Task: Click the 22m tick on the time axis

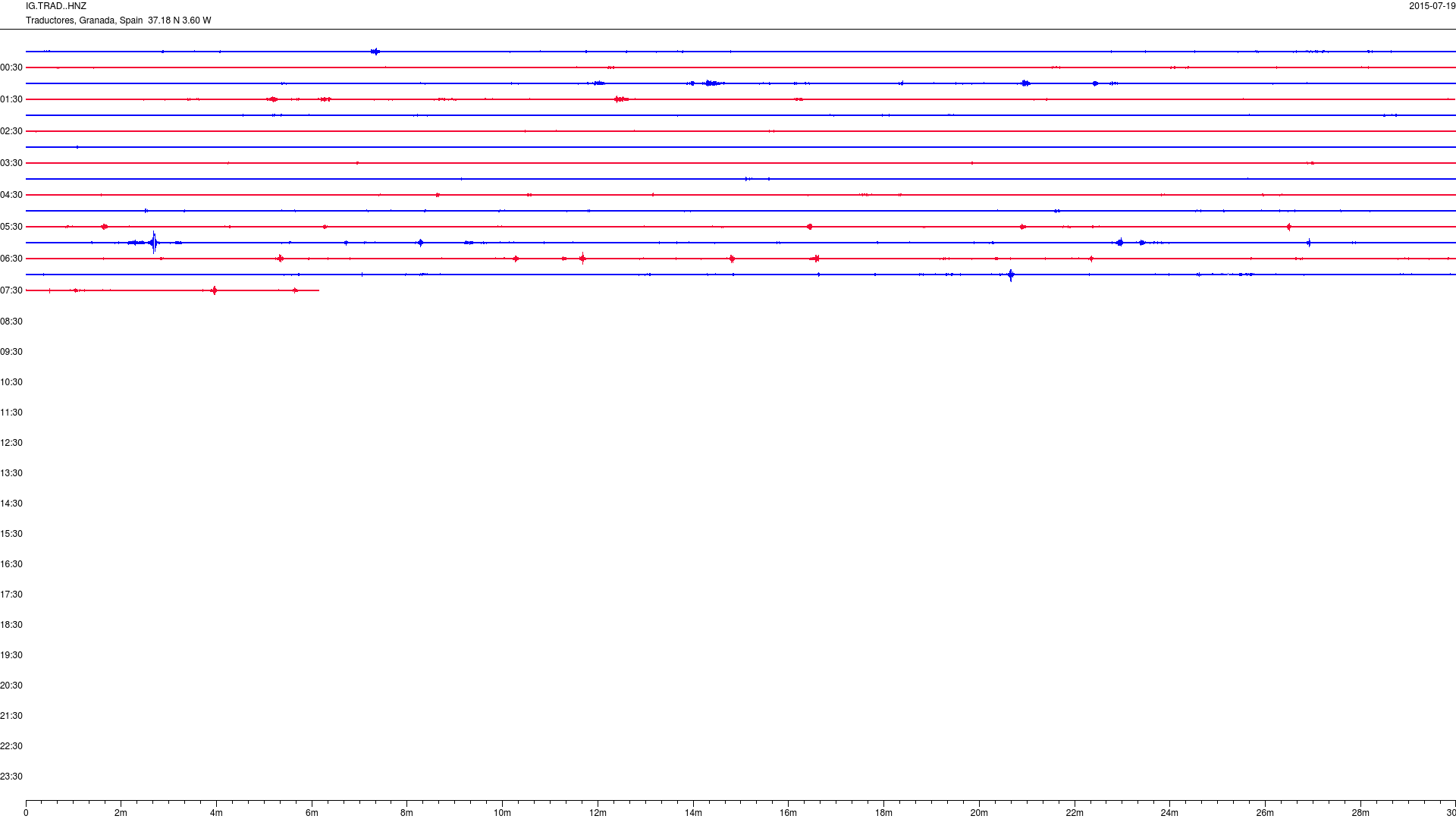Action: (1075, 813)
